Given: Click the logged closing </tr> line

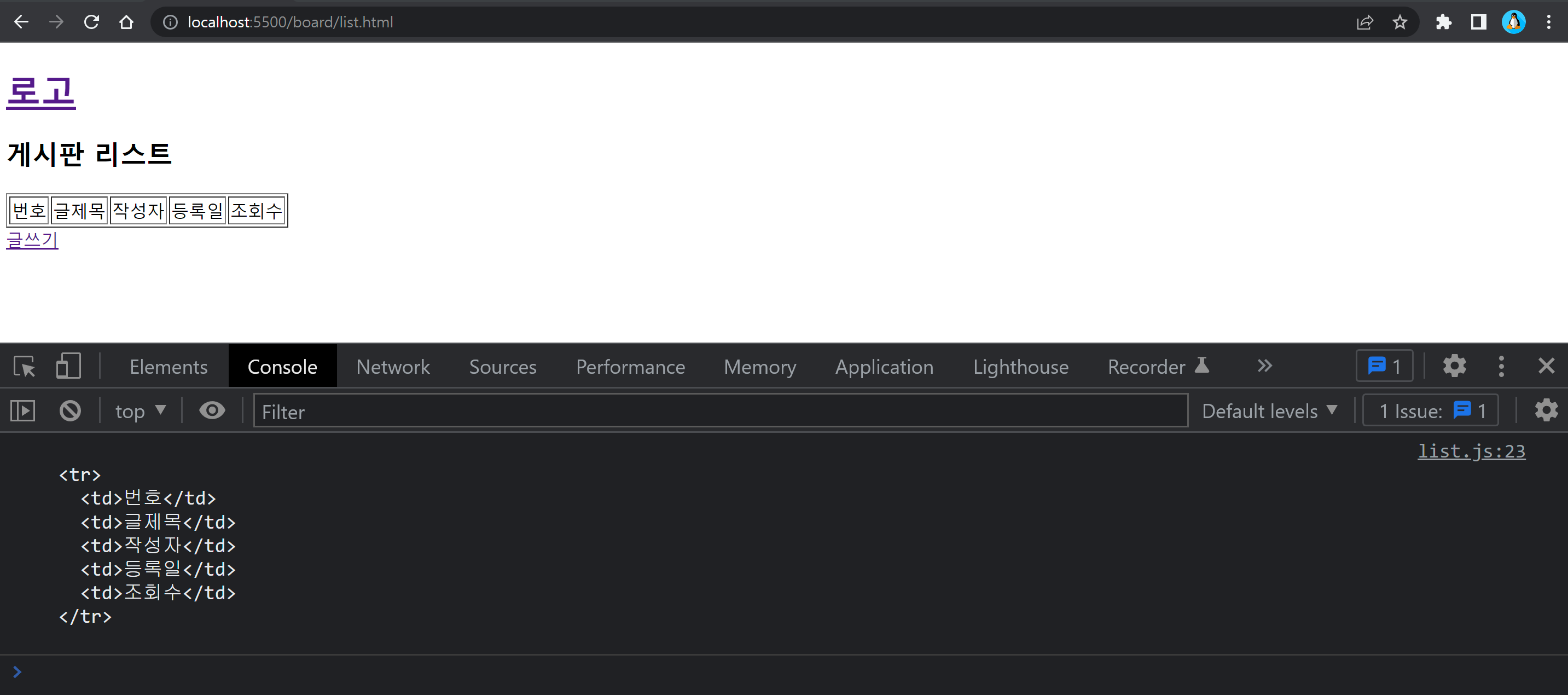Looking at the screenshot, I should [85, 616].
